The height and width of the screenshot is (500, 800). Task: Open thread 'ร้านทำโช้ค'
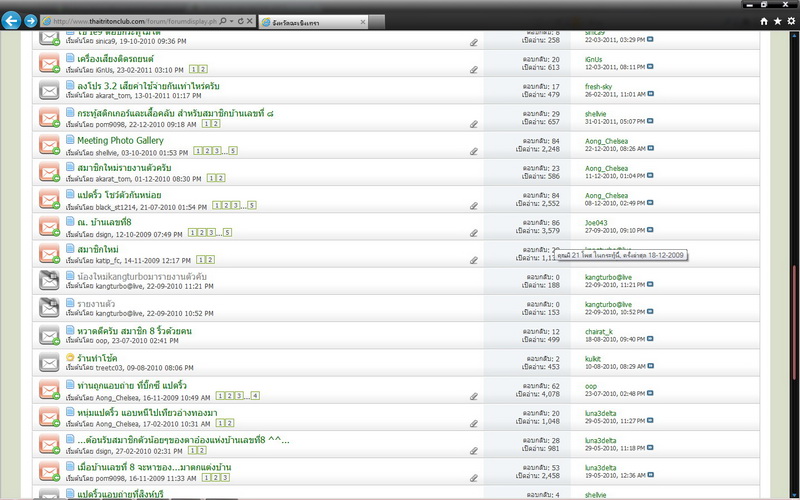pyautogui.click(x=97, y=358)
